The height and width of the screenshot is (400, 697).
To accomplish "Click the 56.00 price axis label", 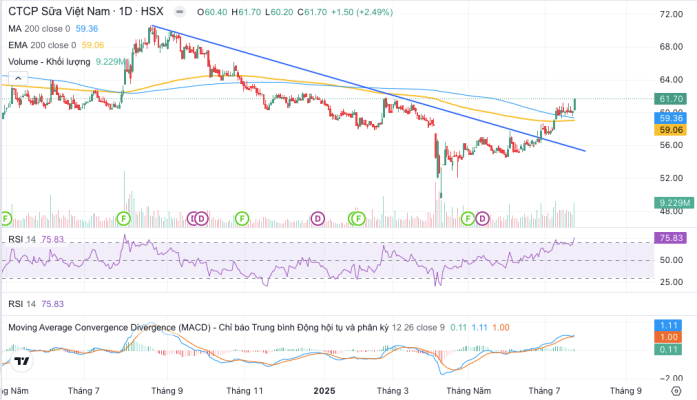I will (x=671, y=145).
